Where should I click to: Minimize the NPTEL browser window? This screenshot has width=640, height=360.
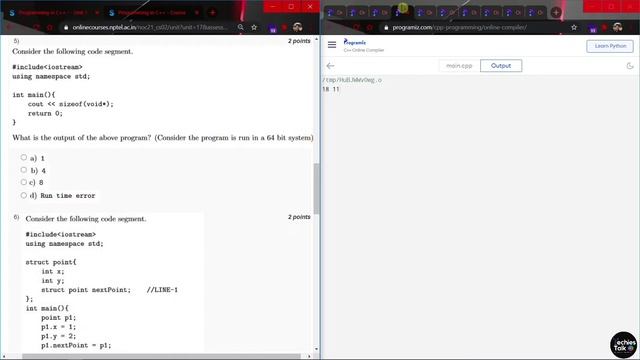(x=273, y=7)
